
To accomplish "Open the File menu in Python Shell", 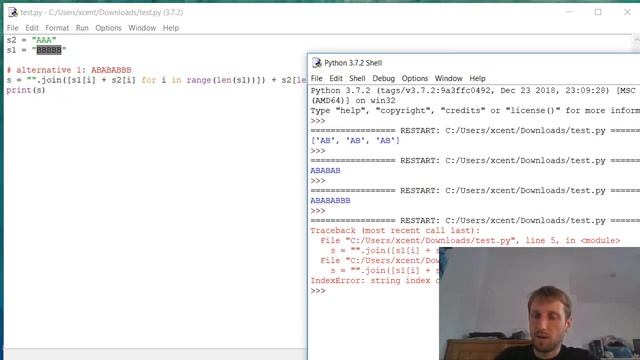I will coord(317,78).
